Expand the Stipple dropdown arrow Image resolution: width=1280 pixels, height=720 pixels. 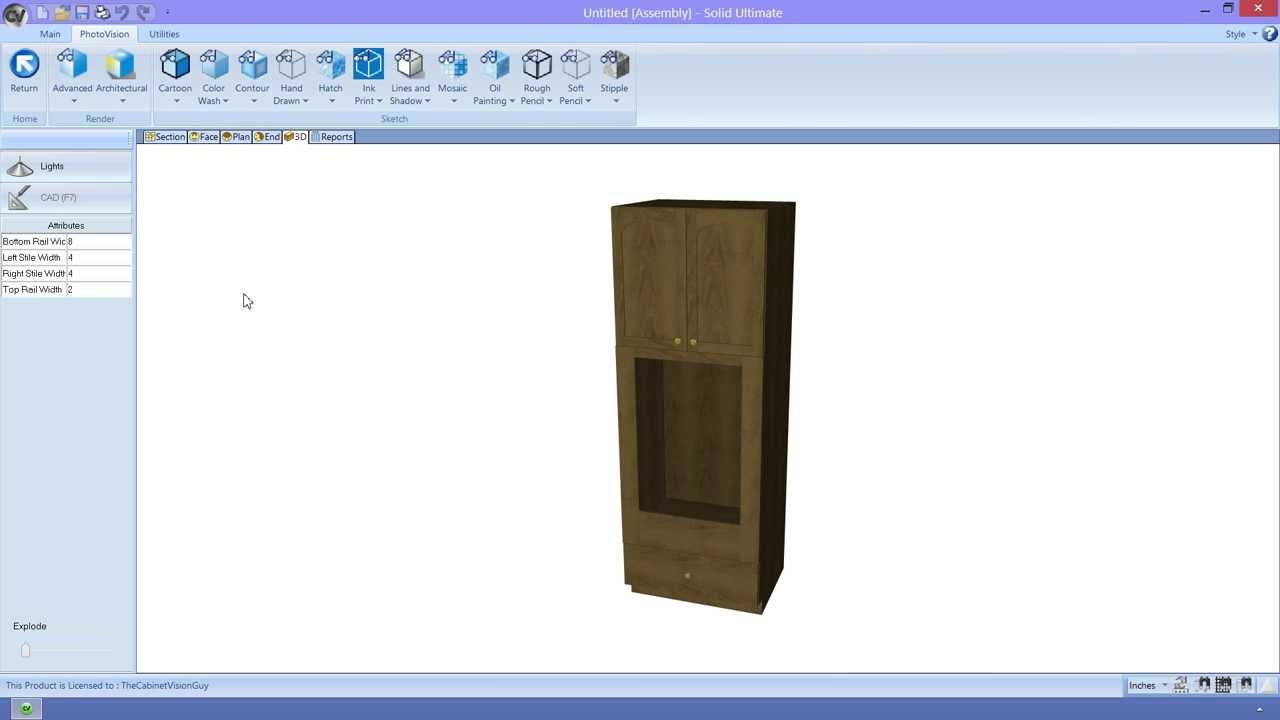click(x=616, y=101)
